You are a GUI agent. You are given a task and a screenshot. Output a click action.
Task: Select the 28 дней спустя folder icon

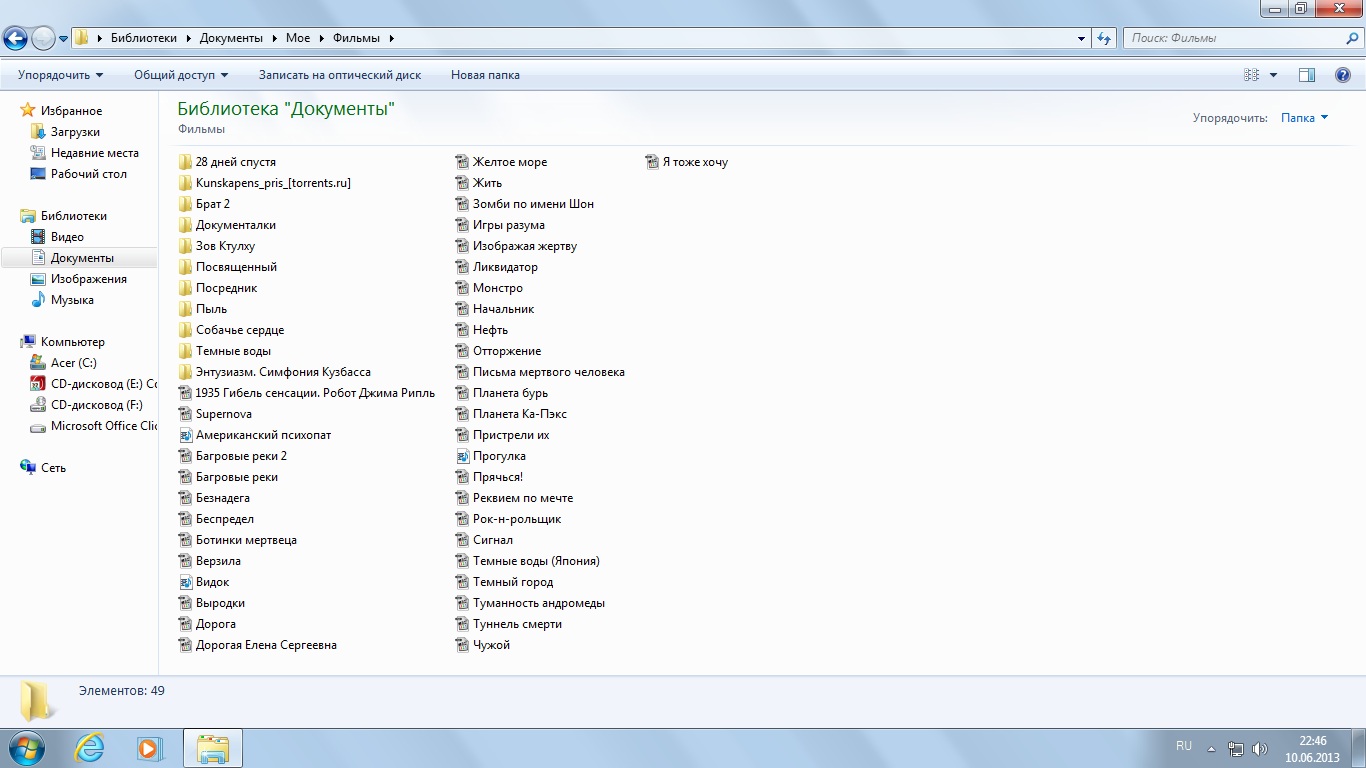[x=186, y=162]
